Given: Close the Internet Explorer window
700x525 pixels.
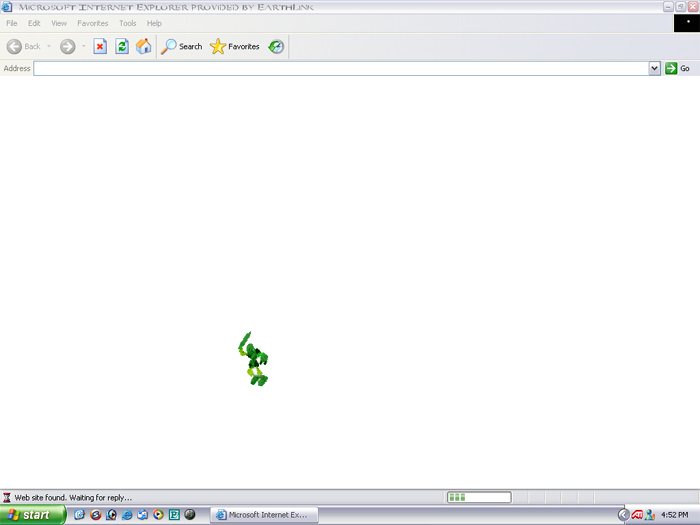Looking at the screenshot, I should pyautogui.click(x=693, y=7).
